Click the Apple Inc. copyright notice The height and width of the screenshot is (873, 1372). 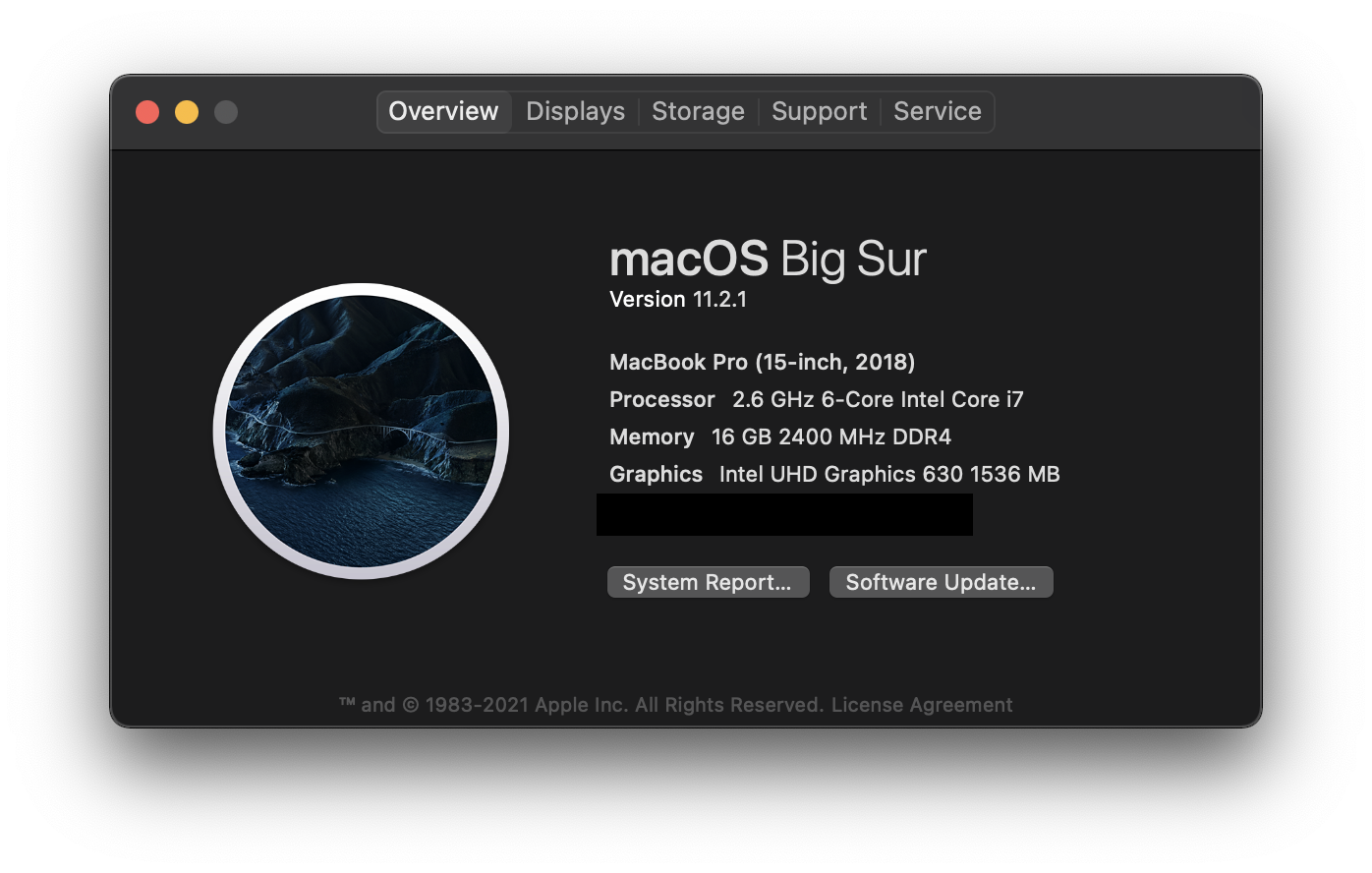point(581,705)
